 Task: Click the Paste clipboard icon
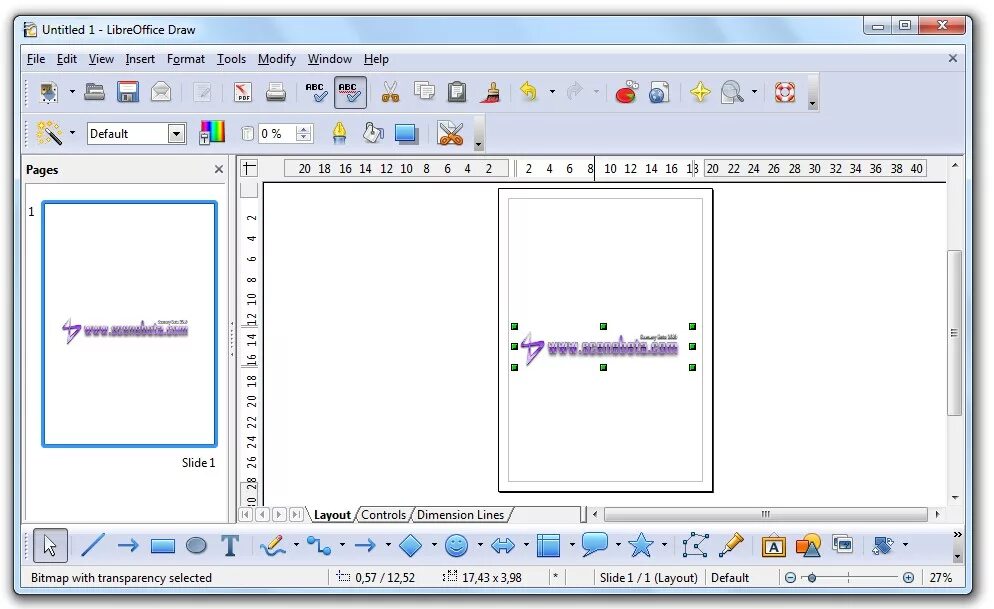(456, 93)
